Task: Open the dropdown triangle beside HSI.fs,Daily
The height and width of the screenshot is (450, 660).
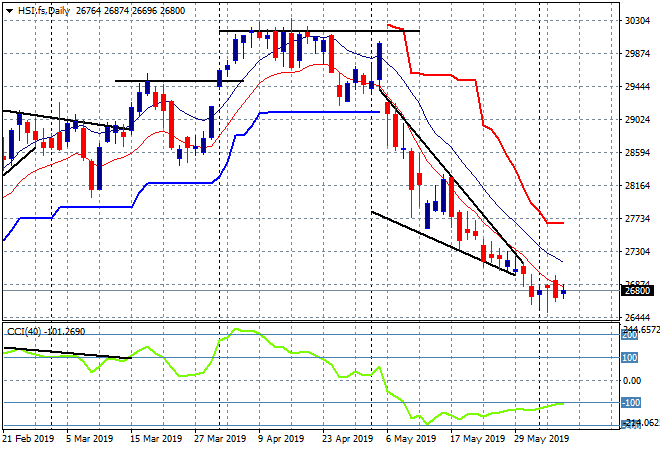Action: pyautogui.click(x=9, y=11)
